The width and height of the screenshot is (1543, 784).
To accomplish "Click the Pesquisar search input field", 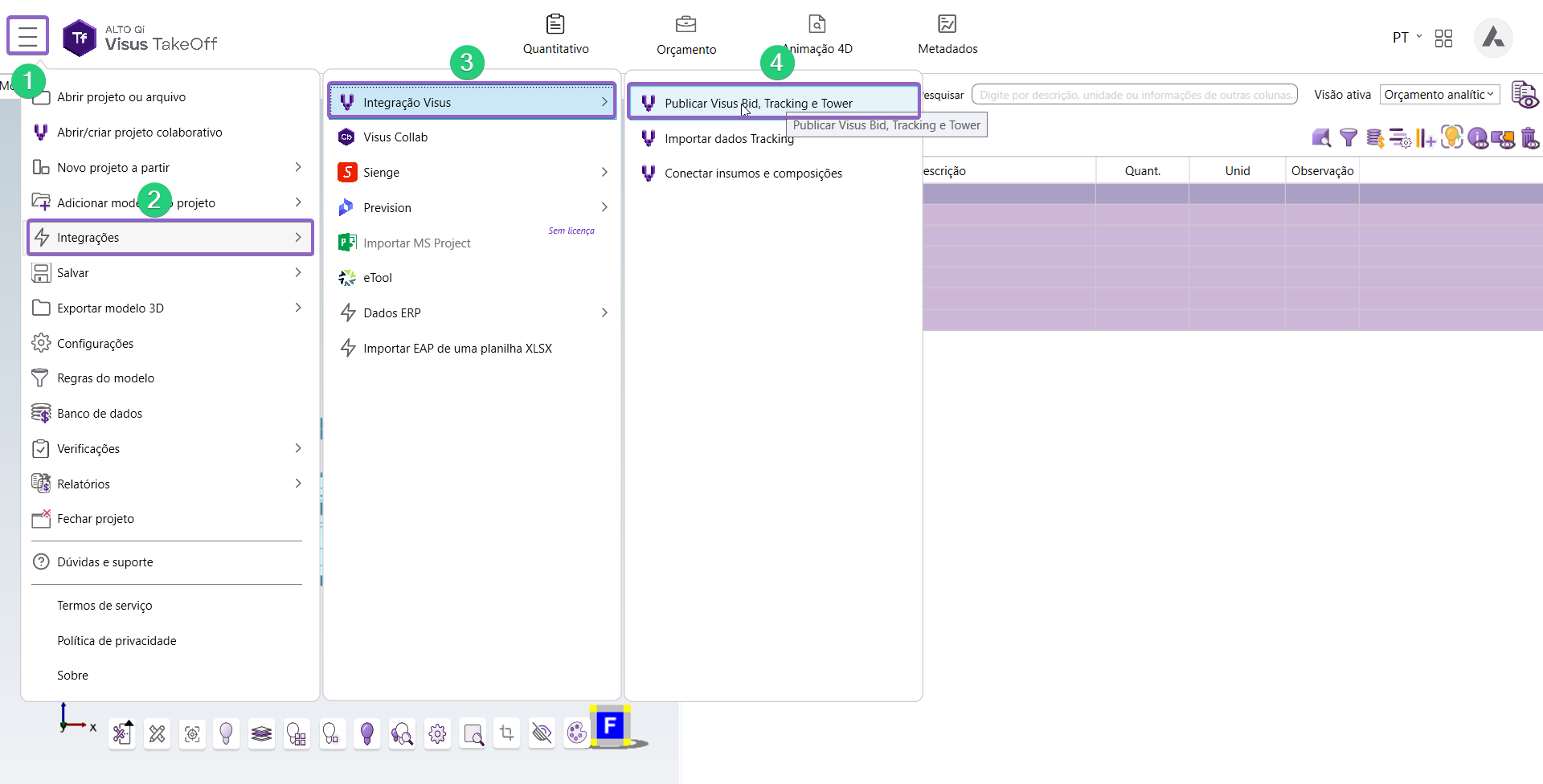I will click(x=1135, y=95).
